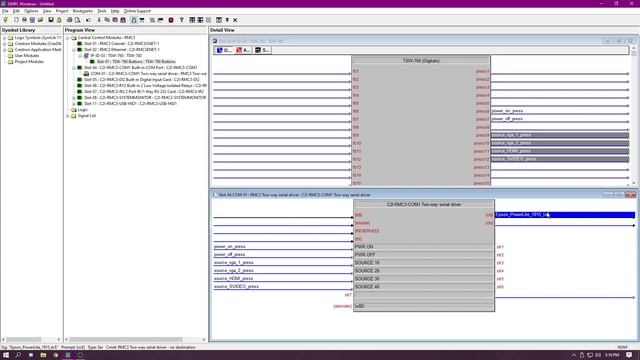Viewport: 640px width, 360px height.
Task: Expand the Slot-08 SYSTEMMONITOR node
Action: [x=74, y=98]
